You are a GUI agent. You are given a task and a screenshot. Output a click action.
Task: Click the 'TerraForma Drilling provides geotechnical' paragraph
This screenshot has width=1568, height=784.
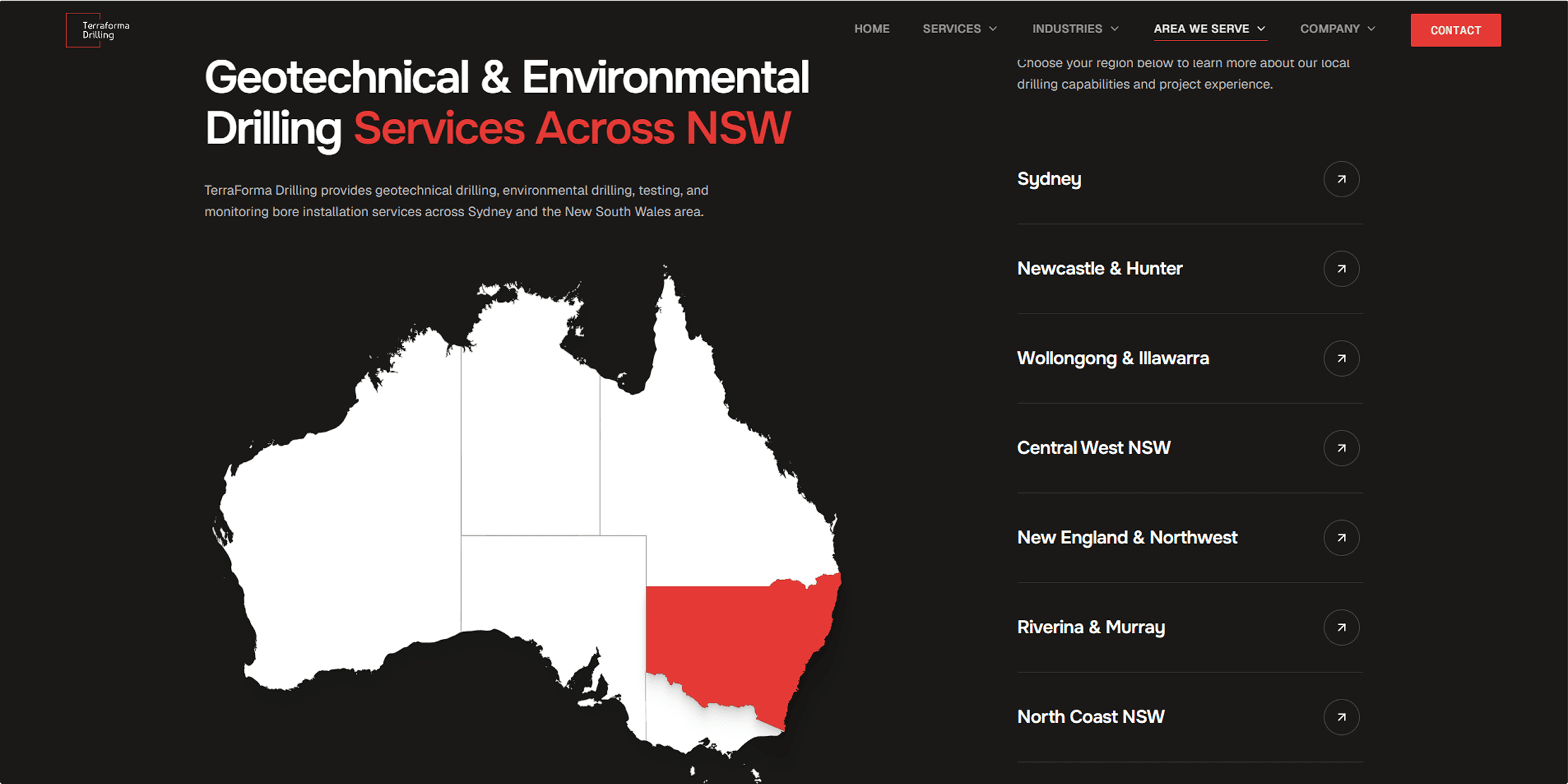point(456,201)
